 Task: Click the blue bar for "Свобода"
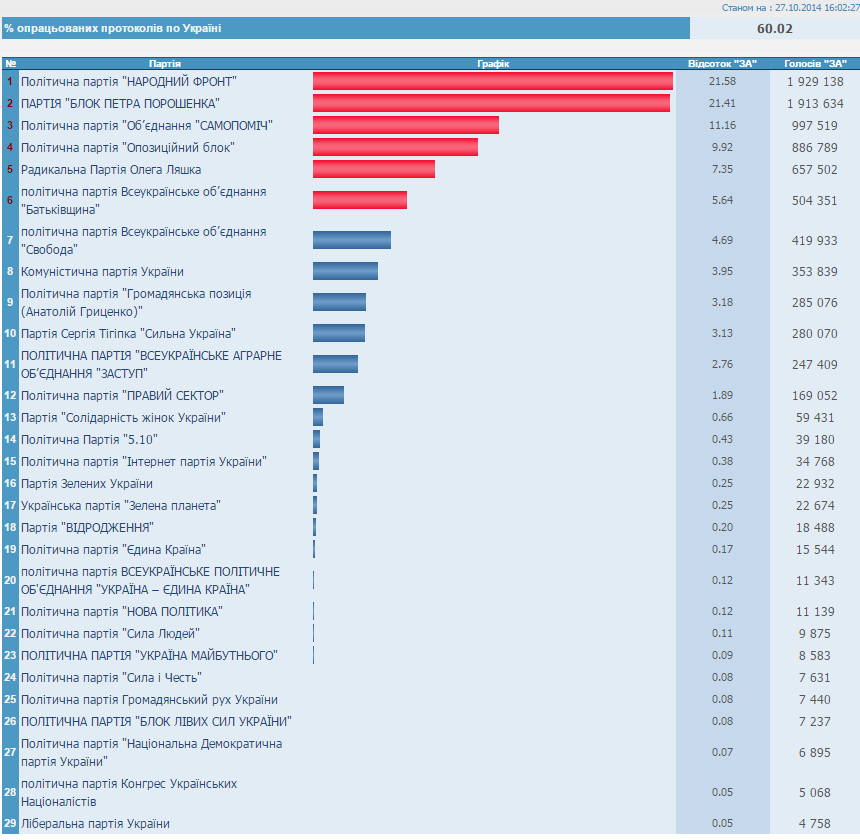(x=351, y=240)
